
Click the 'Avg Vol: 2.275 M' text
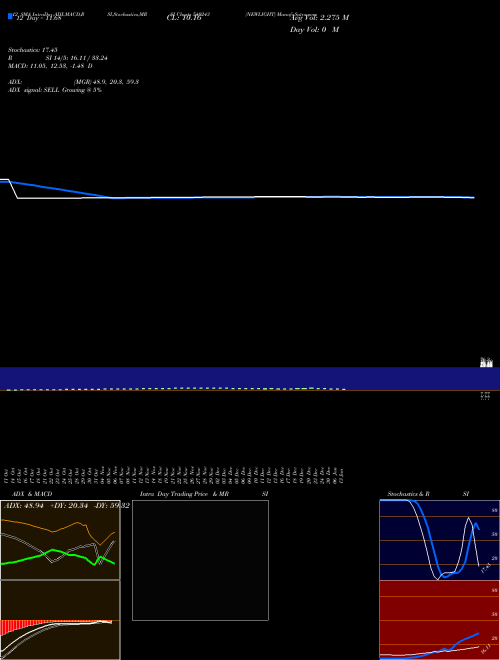(319, 17)
